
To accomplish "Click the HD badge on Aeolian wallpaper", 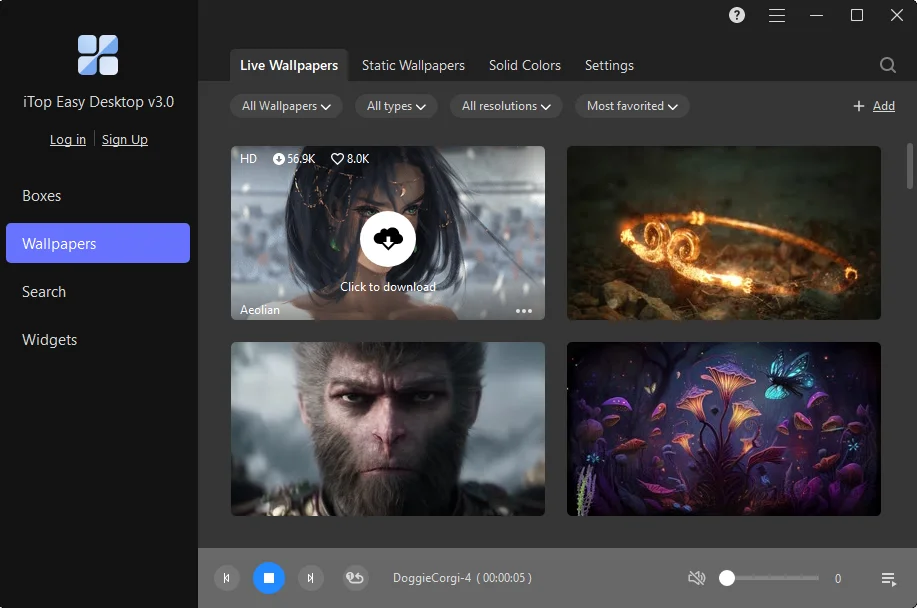I will [248, 158].
